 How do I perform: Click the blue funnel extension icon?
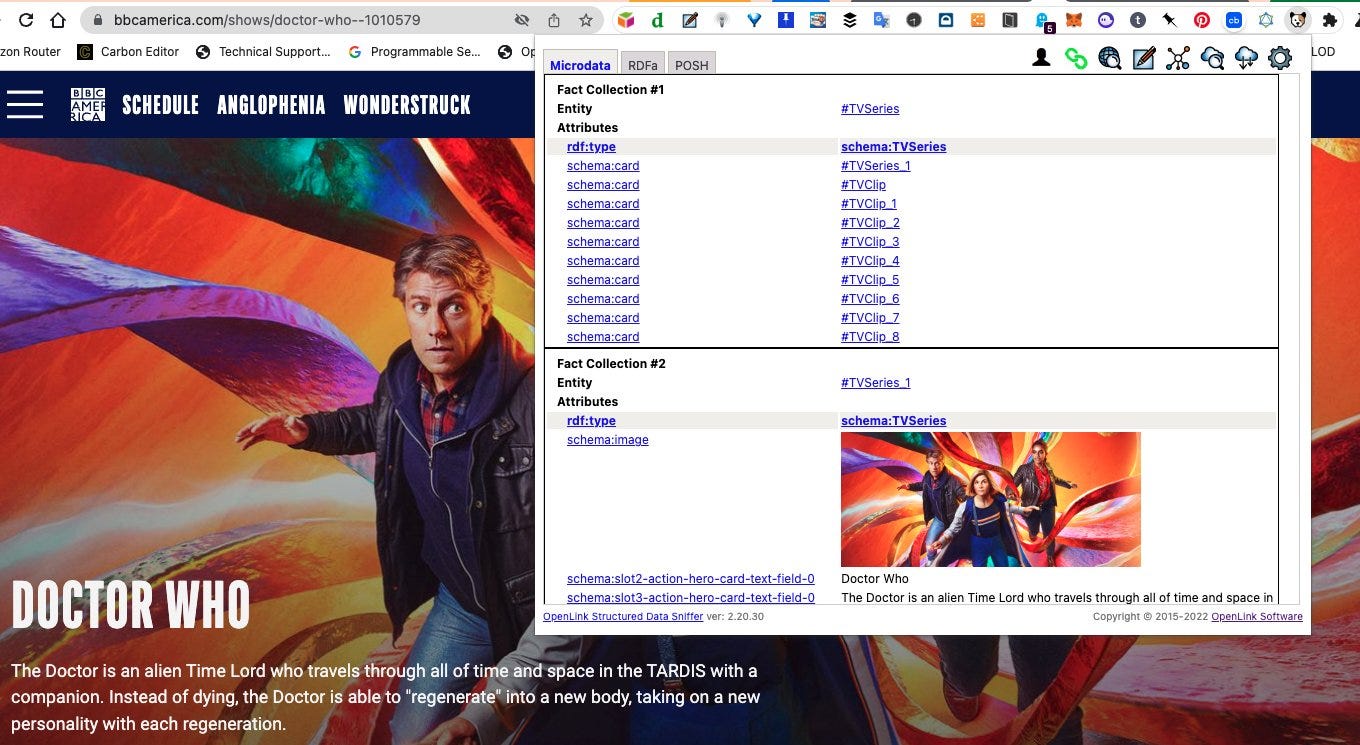(754, 20)
